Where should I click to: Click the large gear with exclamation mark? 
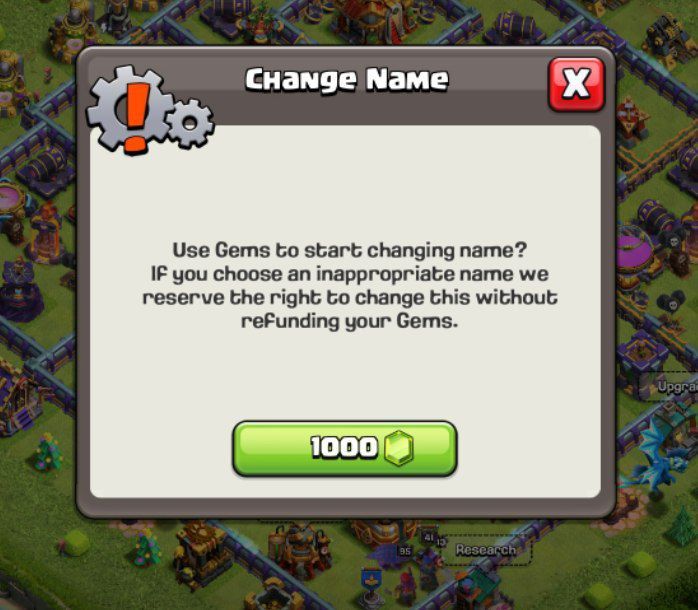128,110
